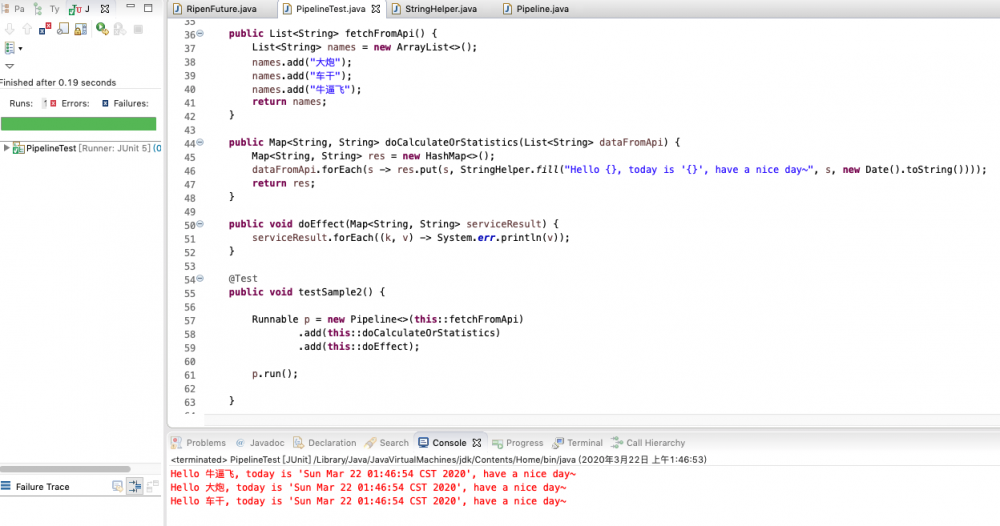The width and height of the screenshot is (1000, 526).
Task: Select the JUnit view tab
Action: click(x=80, y=9)
